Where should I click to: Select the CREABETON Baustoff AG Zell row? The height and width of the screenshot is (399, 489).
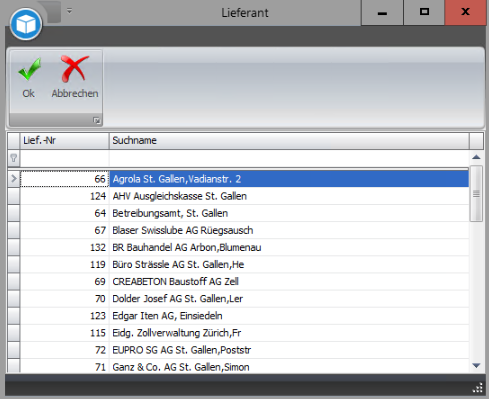244,282
